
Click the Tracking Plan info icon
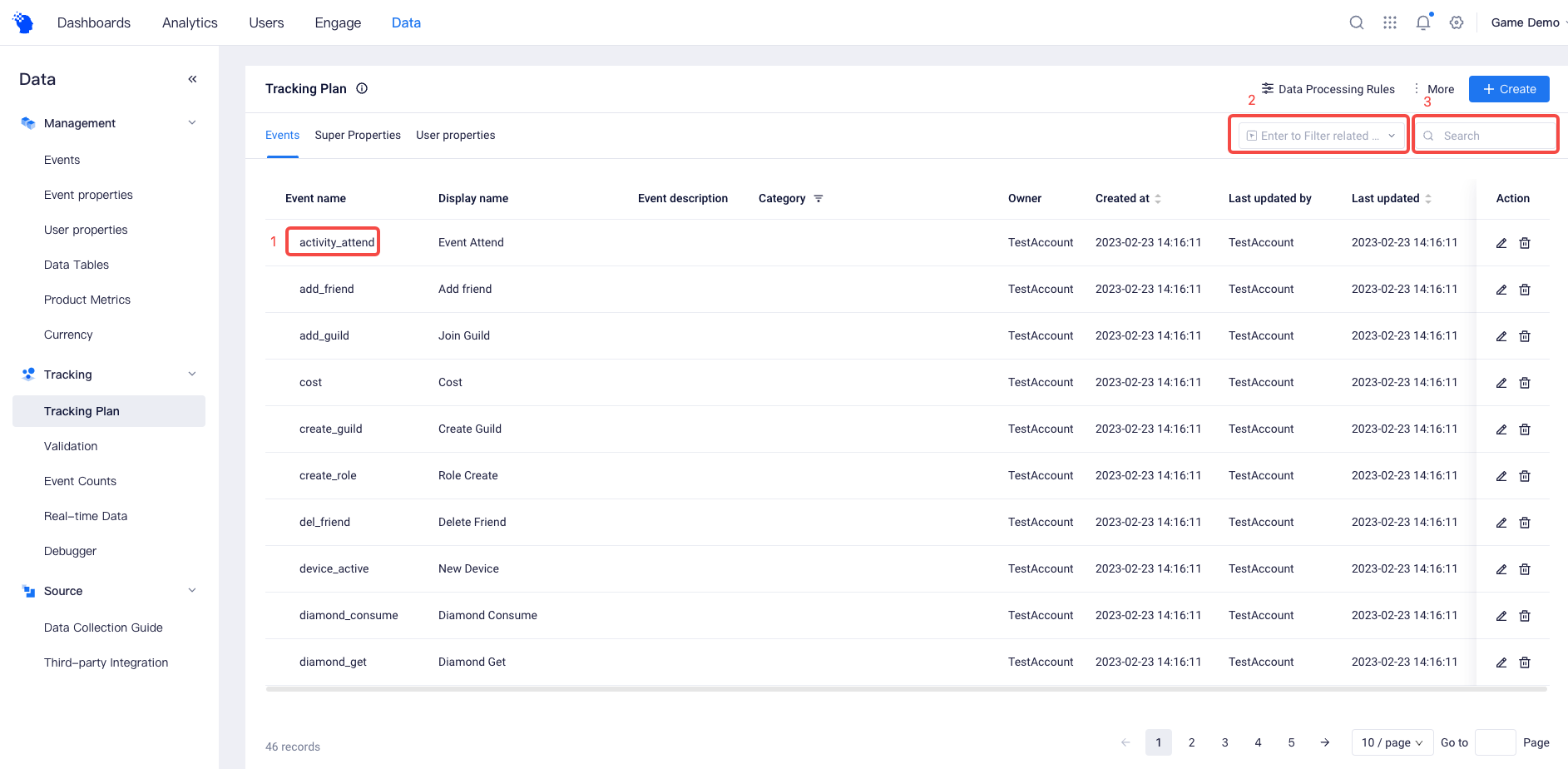[362, 88]
